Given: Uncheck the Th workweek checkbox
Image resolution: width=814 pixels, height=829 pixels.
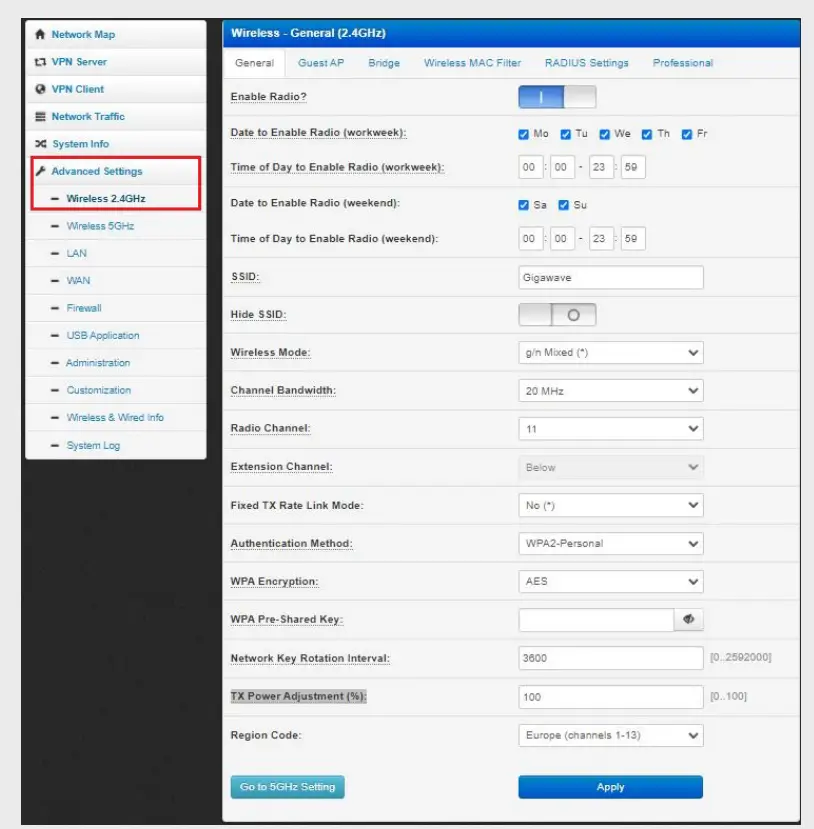Looking at the screenshot, I should tap(646, 134).
